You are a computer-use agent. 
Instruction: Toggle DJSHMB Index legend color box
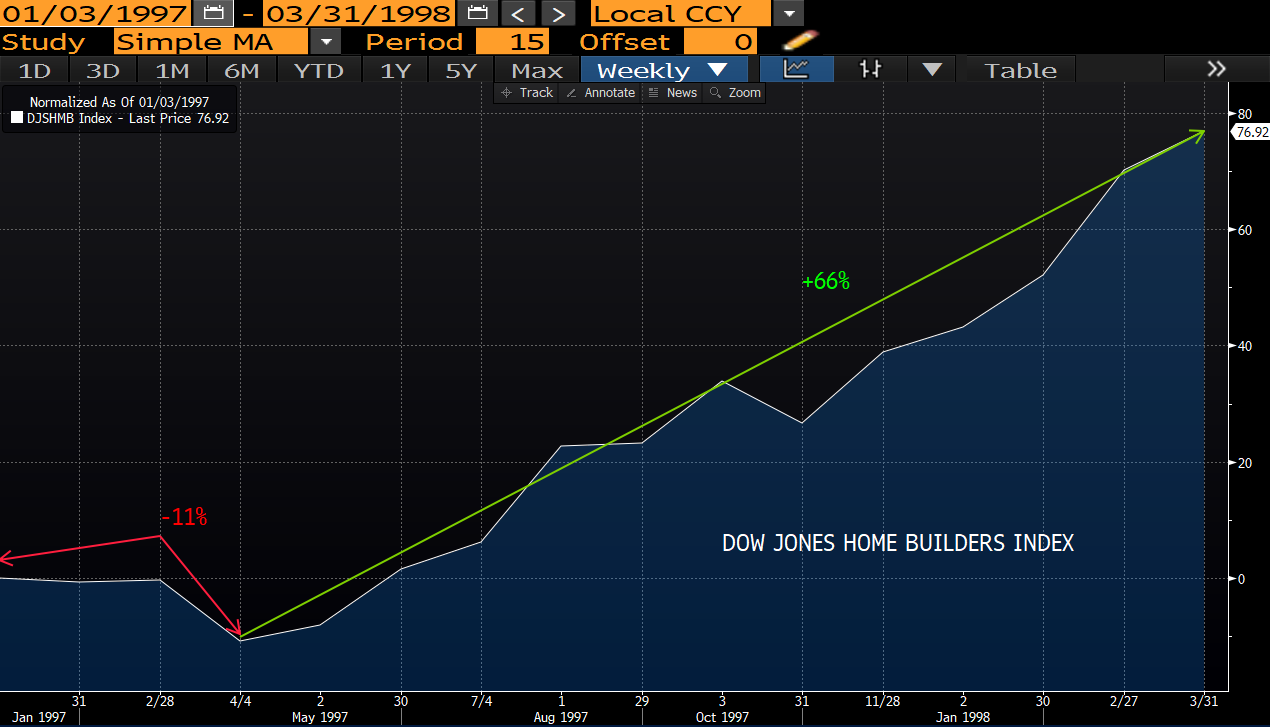pyautogui.click(x=15, y=118)
